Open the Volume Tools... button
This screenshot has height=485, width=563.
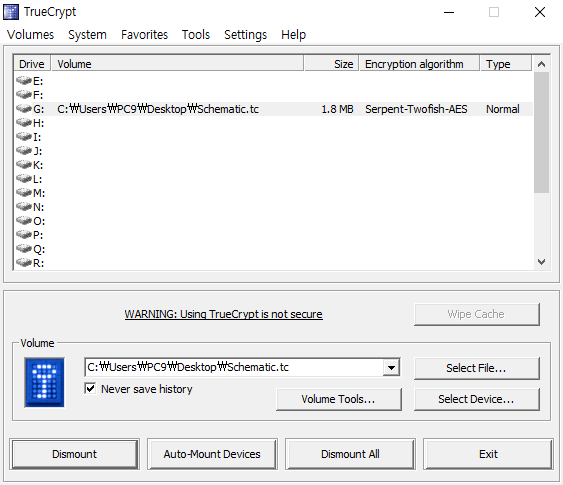coord(339,399)
